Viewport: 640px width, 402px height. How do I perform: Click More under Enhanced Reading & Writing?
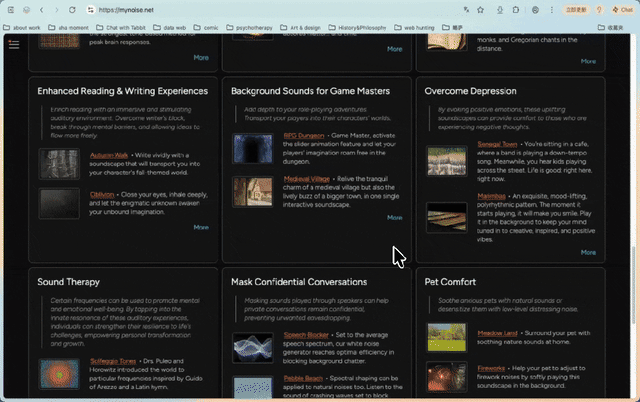(x=201, y=227)
